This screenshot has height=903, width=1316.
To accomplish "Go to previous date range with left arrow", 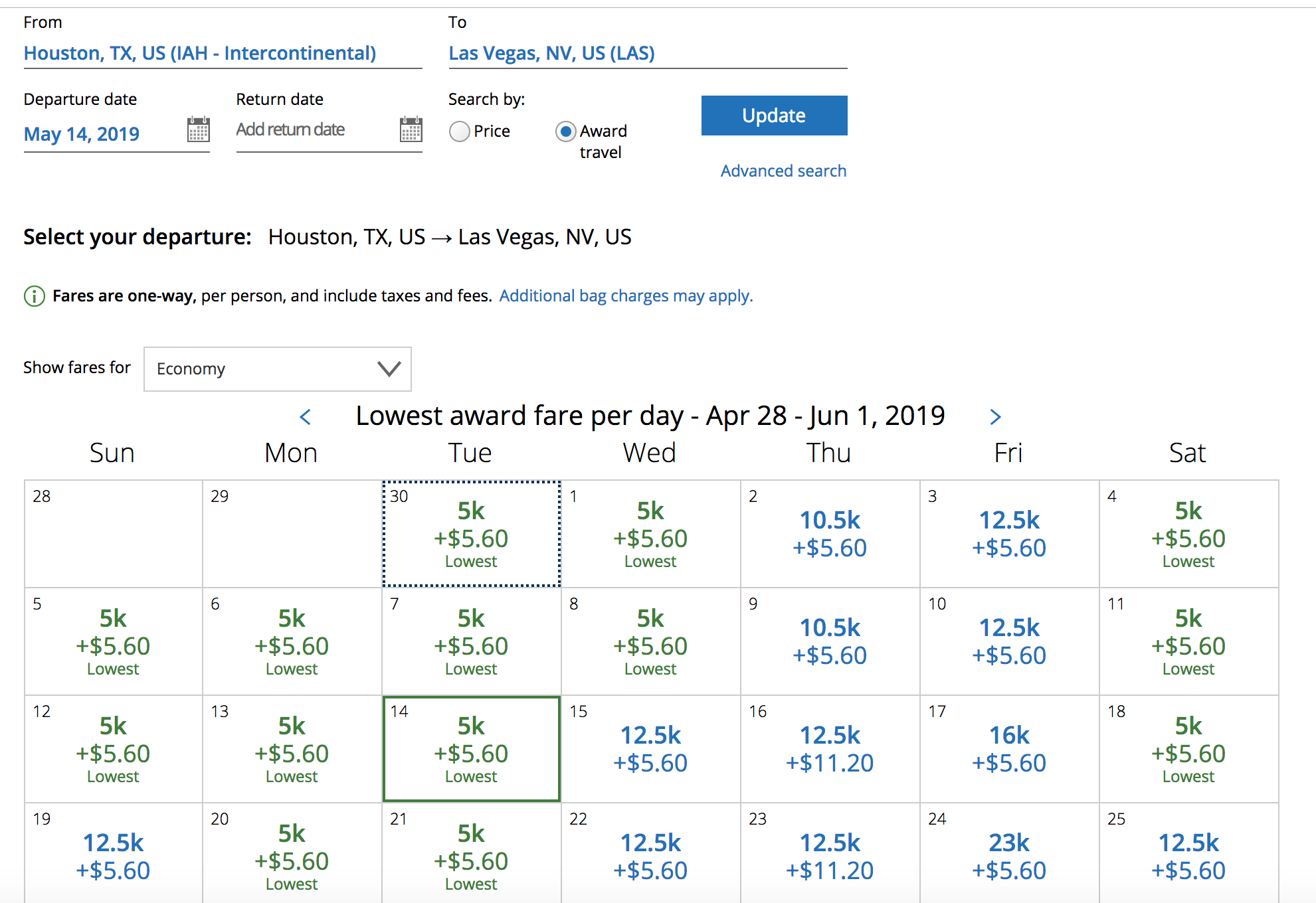I will (x=306, y=417).
